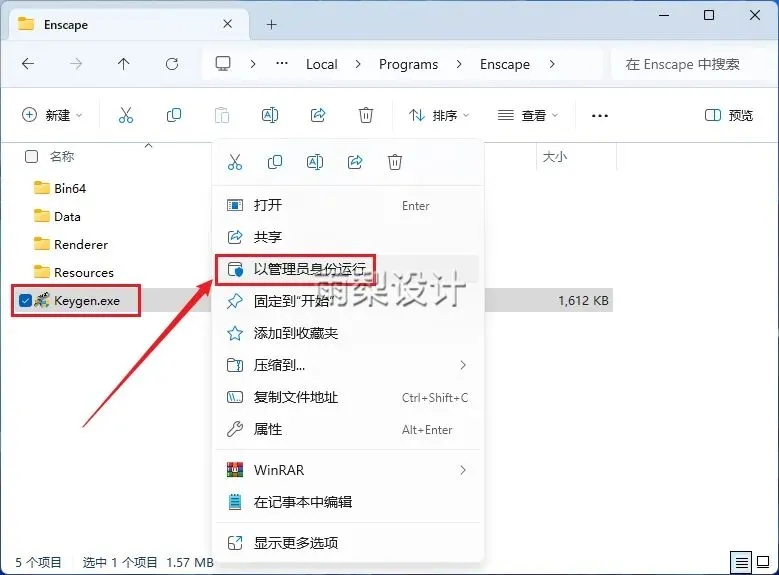Expand the chevron after the PC icon
The image size is (779, 575).
click(253, 64)
